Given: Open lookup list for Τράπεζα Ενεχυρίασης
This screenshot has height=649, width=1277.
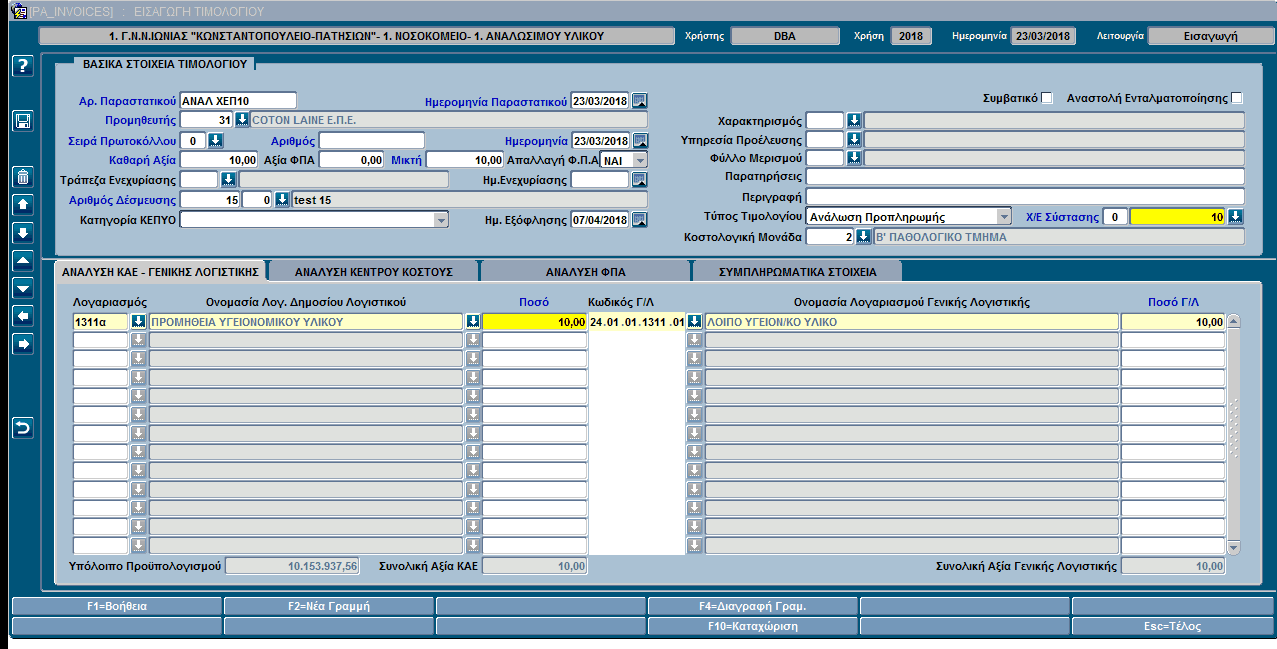Looking at the screenshot, I should pos(227,180).
